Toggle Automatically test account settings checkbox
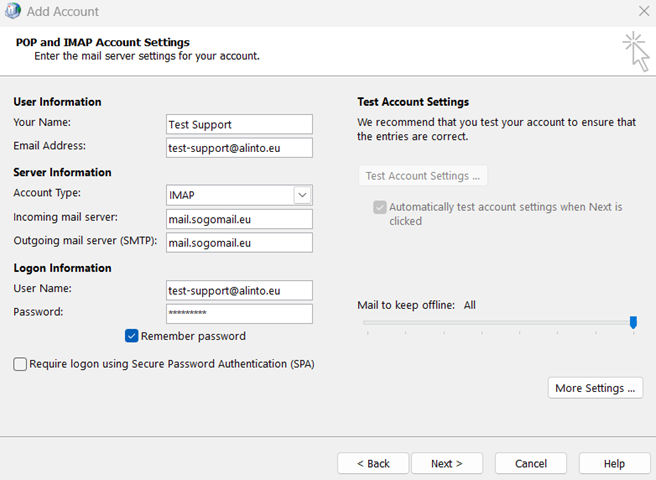 coord(380,207)
